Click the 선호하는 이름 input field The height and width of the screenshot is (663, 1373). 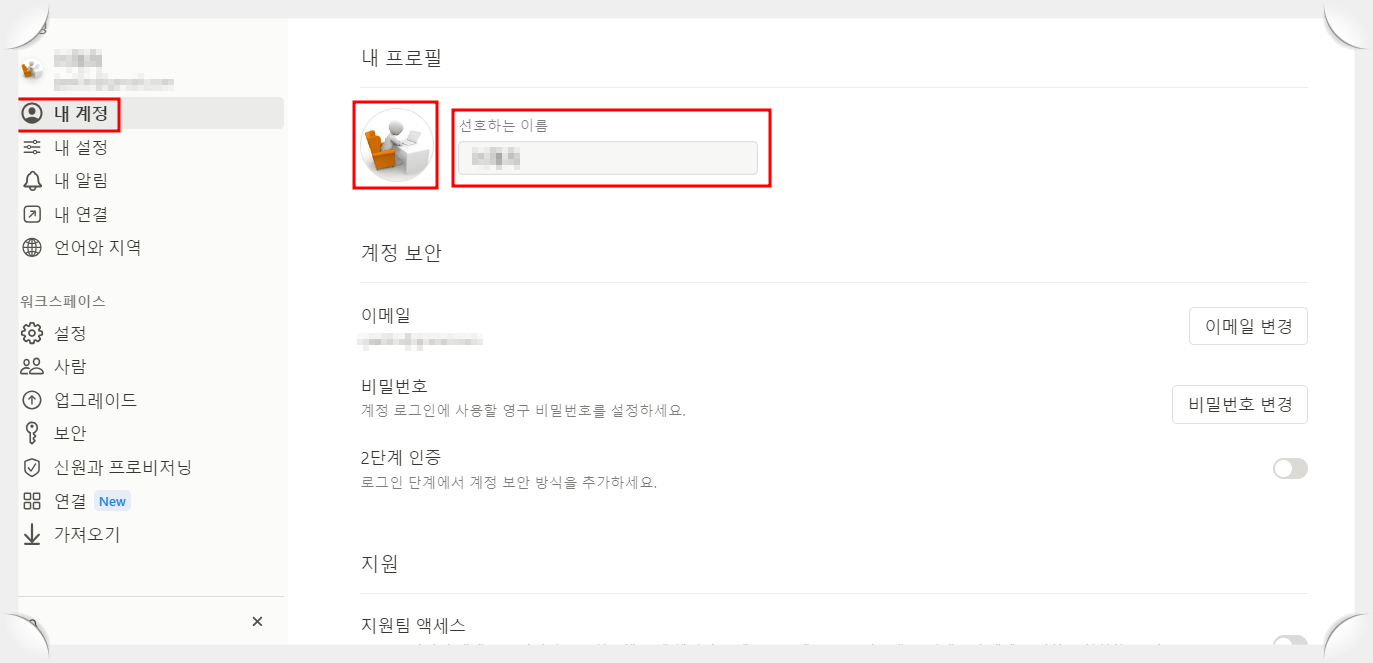(608, 157)
